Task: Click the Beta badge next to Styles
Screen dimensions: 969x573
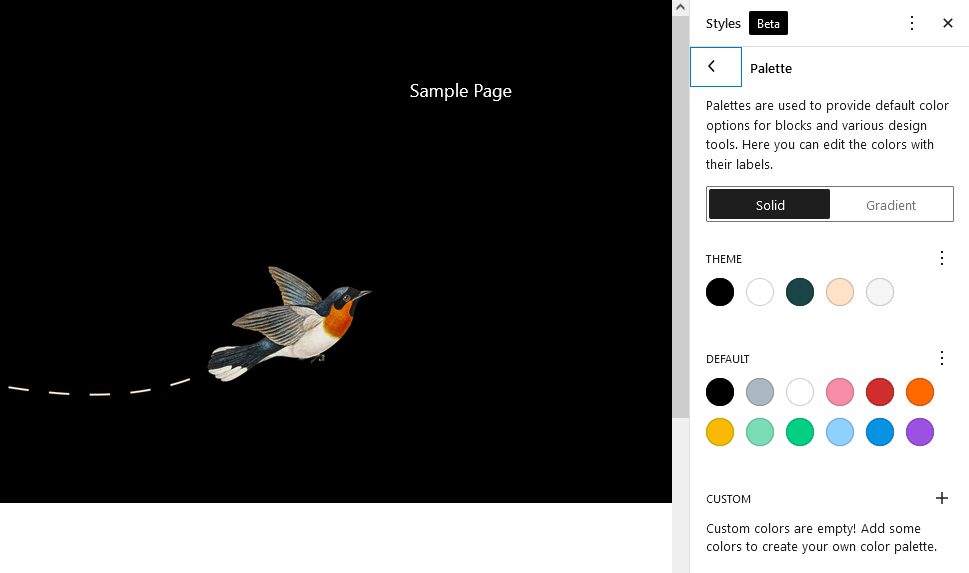Action: [x=768, y=23]
